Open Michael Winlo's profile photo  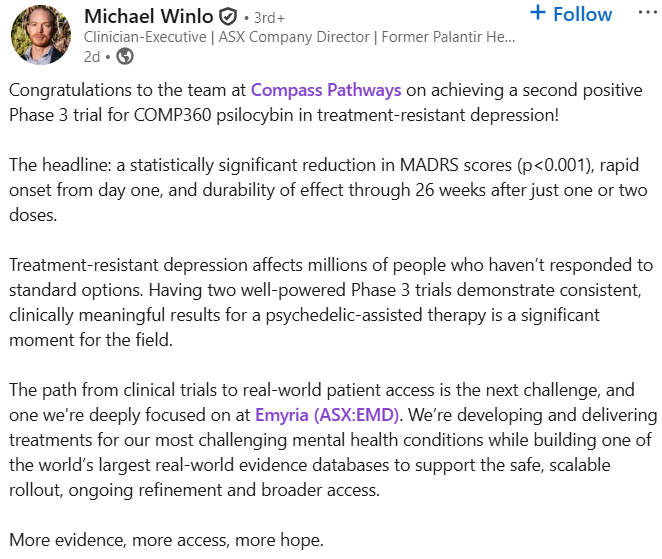pos(42,34)
